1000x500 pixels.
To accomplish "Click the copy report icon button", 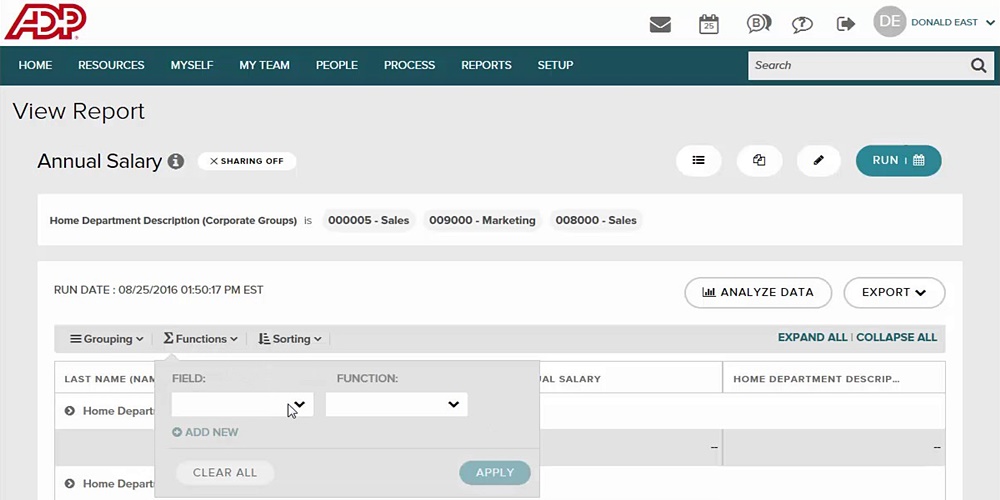I will tap(759, 160).
